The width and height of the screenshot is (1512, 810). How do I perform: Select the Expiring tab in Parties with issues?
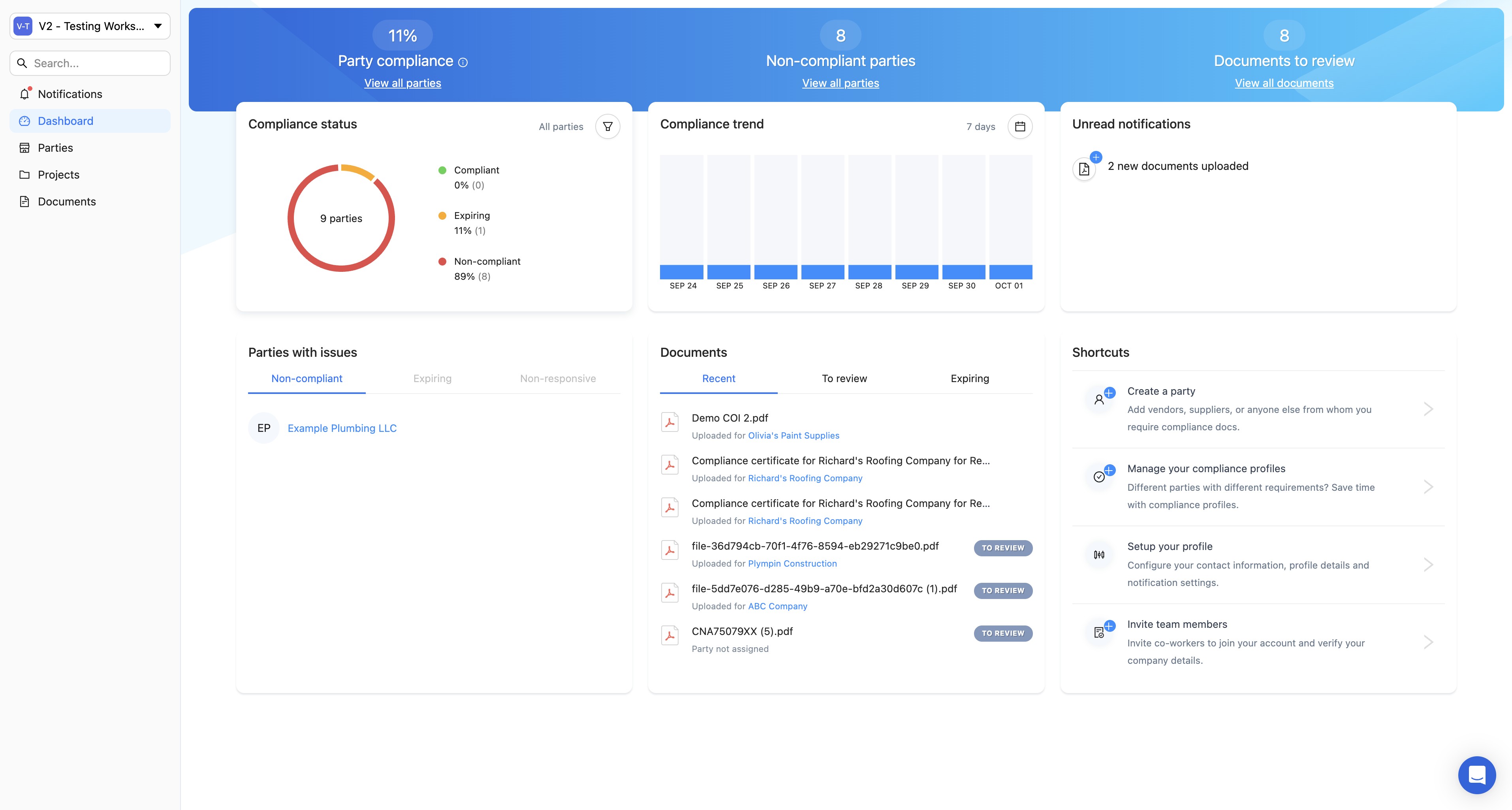point(432,379)
